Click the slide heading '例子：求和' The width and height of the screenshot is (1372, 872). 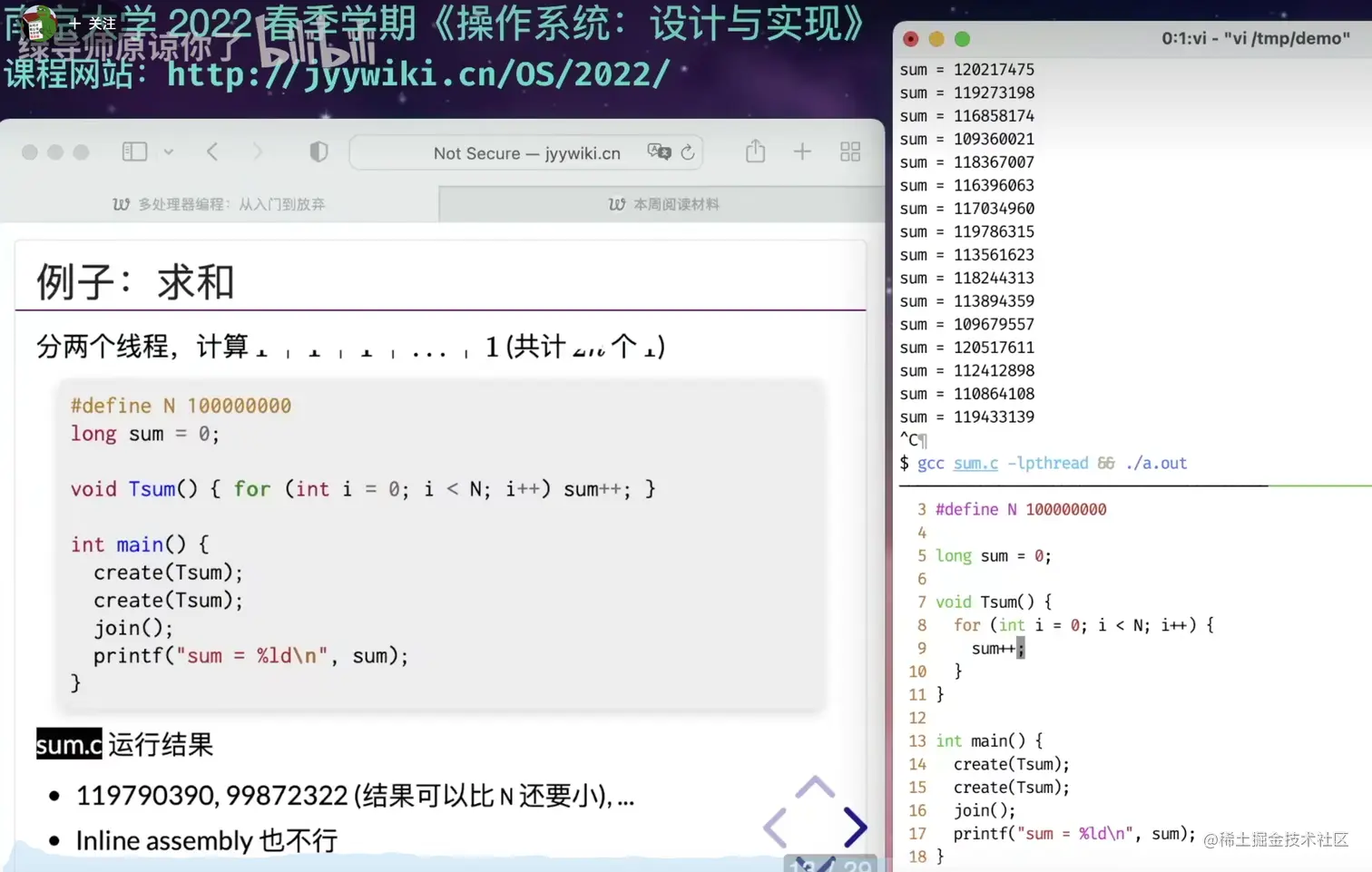[135, 281]
